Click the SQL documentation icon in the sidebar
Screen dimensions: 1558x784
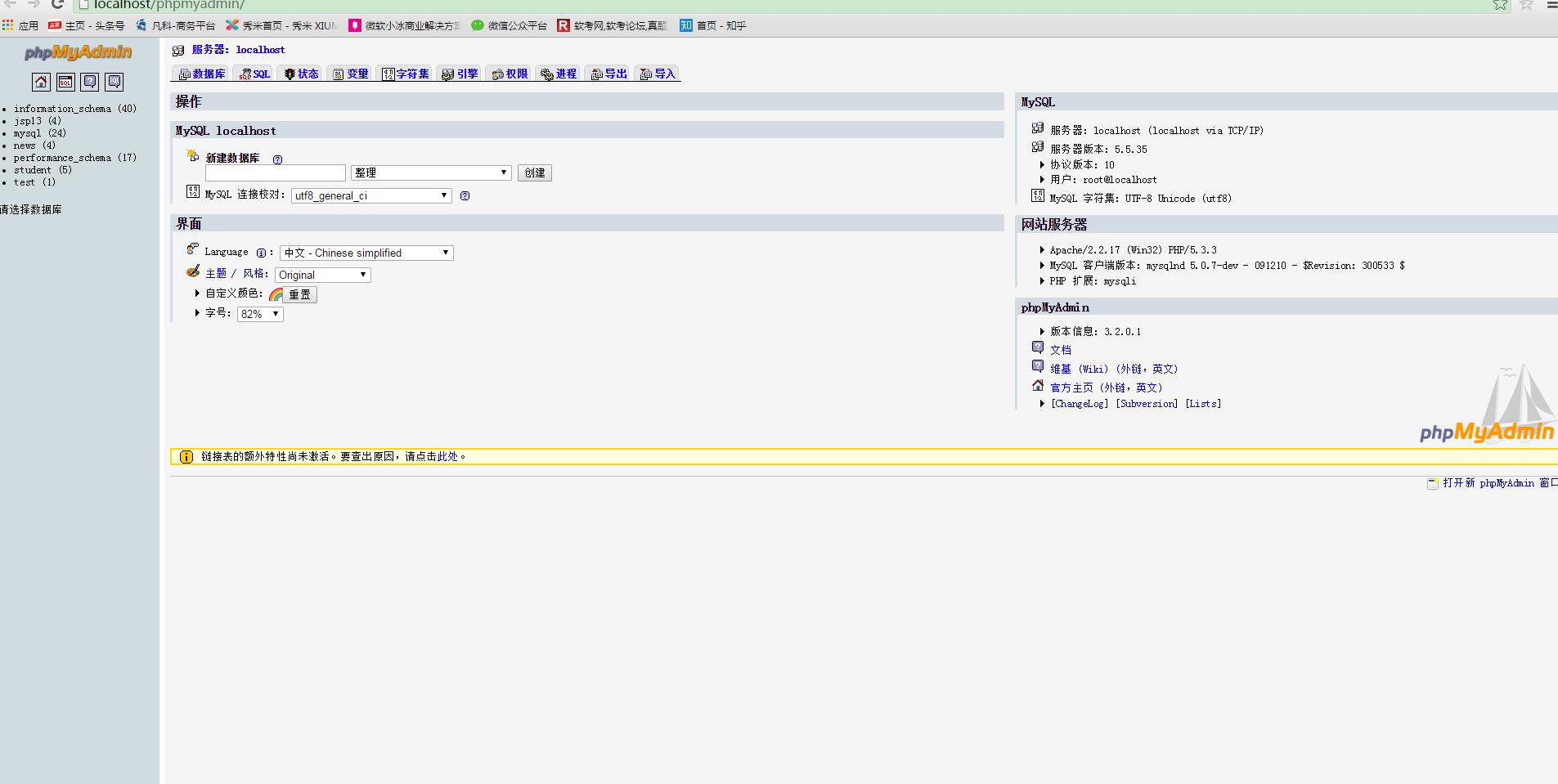click(x=114, y=82)
